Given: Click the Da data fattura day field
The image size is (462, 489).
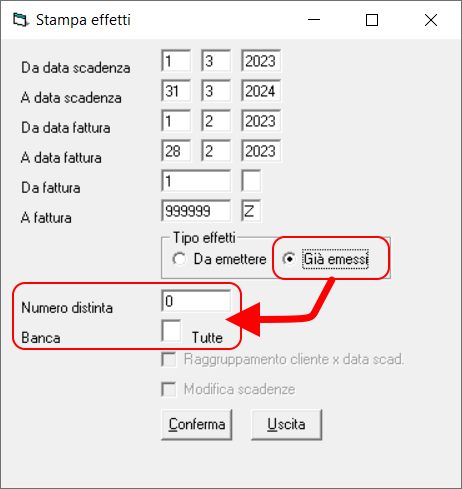Looking at the screenshot, I should pyautogui.click(x=176, y=121).
